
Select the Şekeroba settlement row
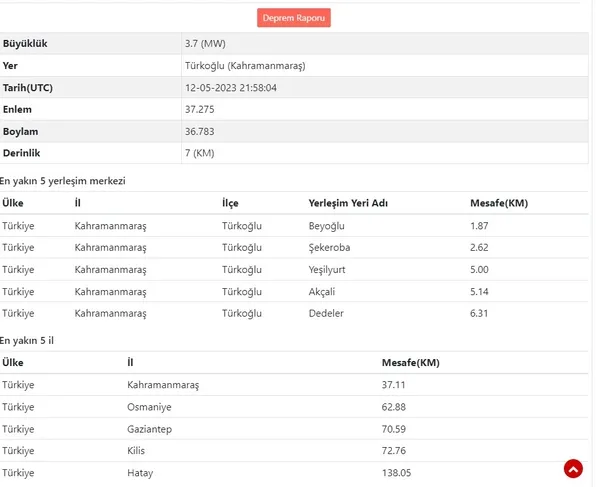pyautogui.click(x=294, y=248)
